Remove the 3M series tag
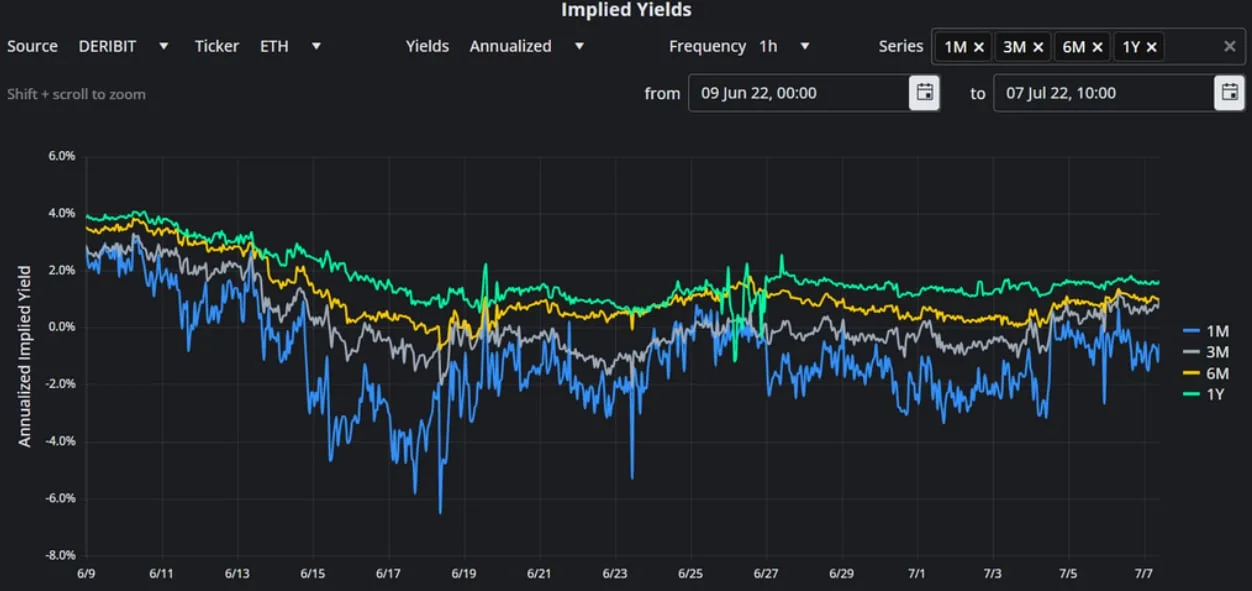 pyautogui.click(x=1038, y=47)
